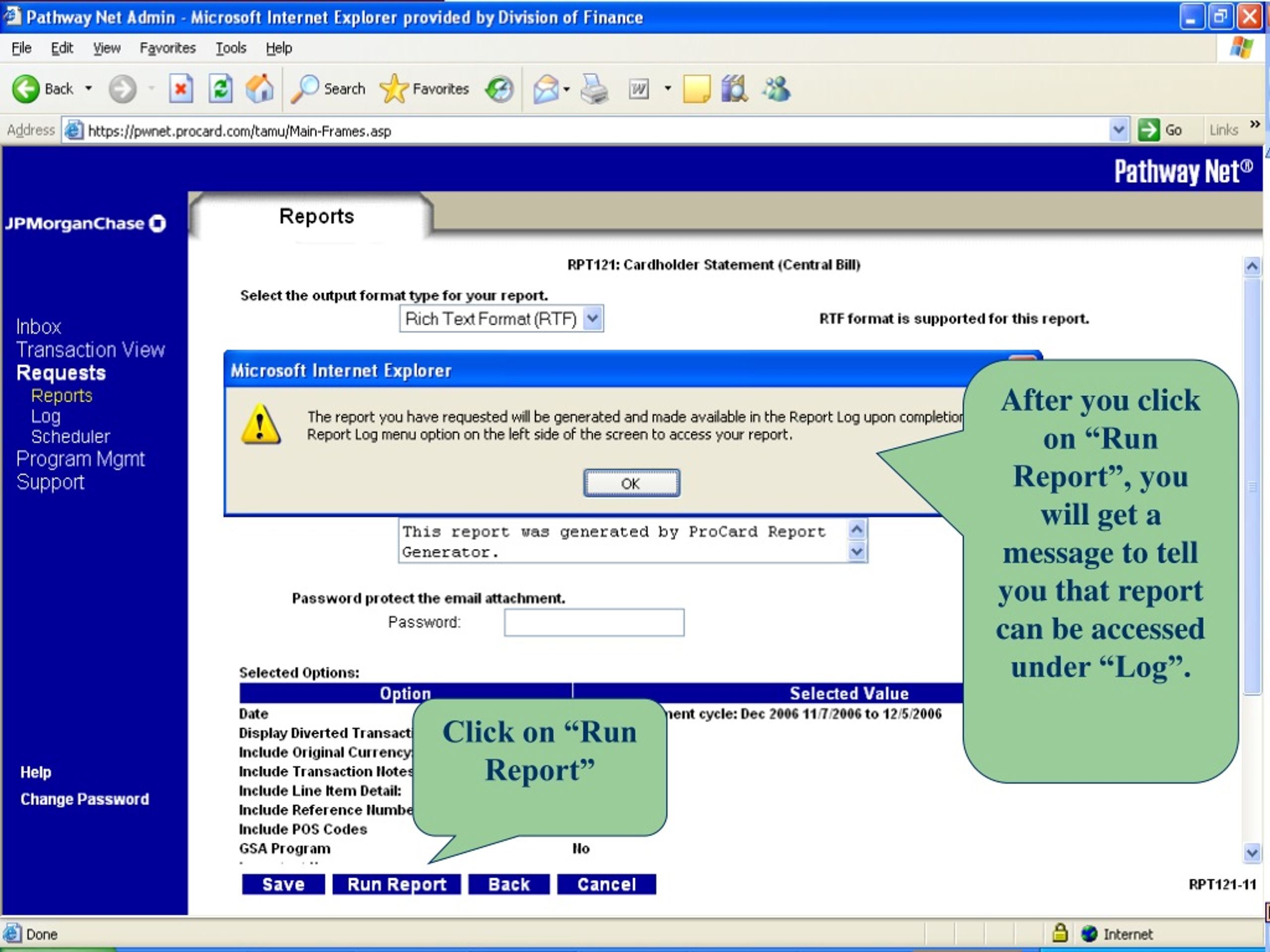Click into the Password input field

click(x=594, y=622)
